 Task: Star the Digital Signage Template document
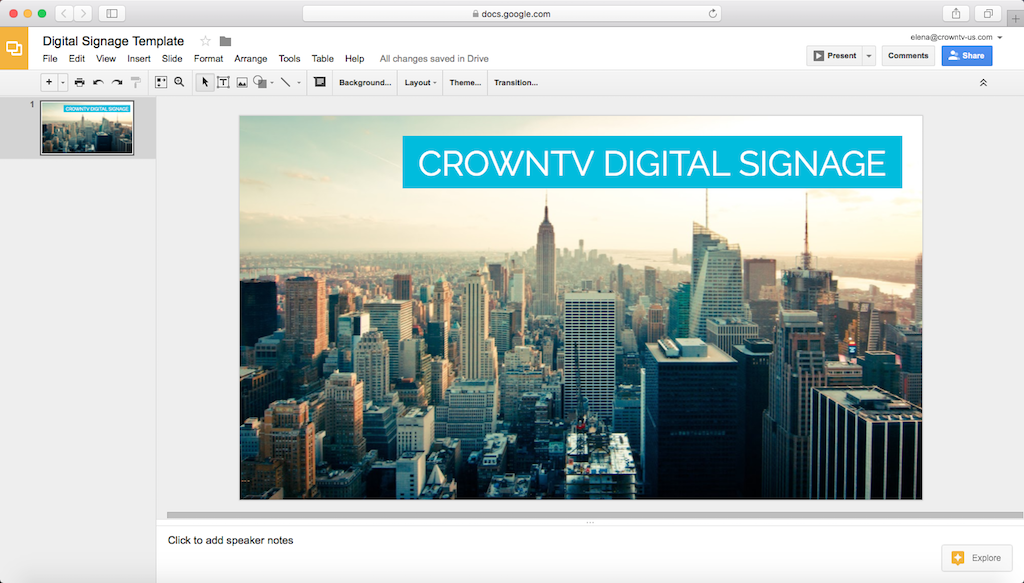click(x=205, y=41)
